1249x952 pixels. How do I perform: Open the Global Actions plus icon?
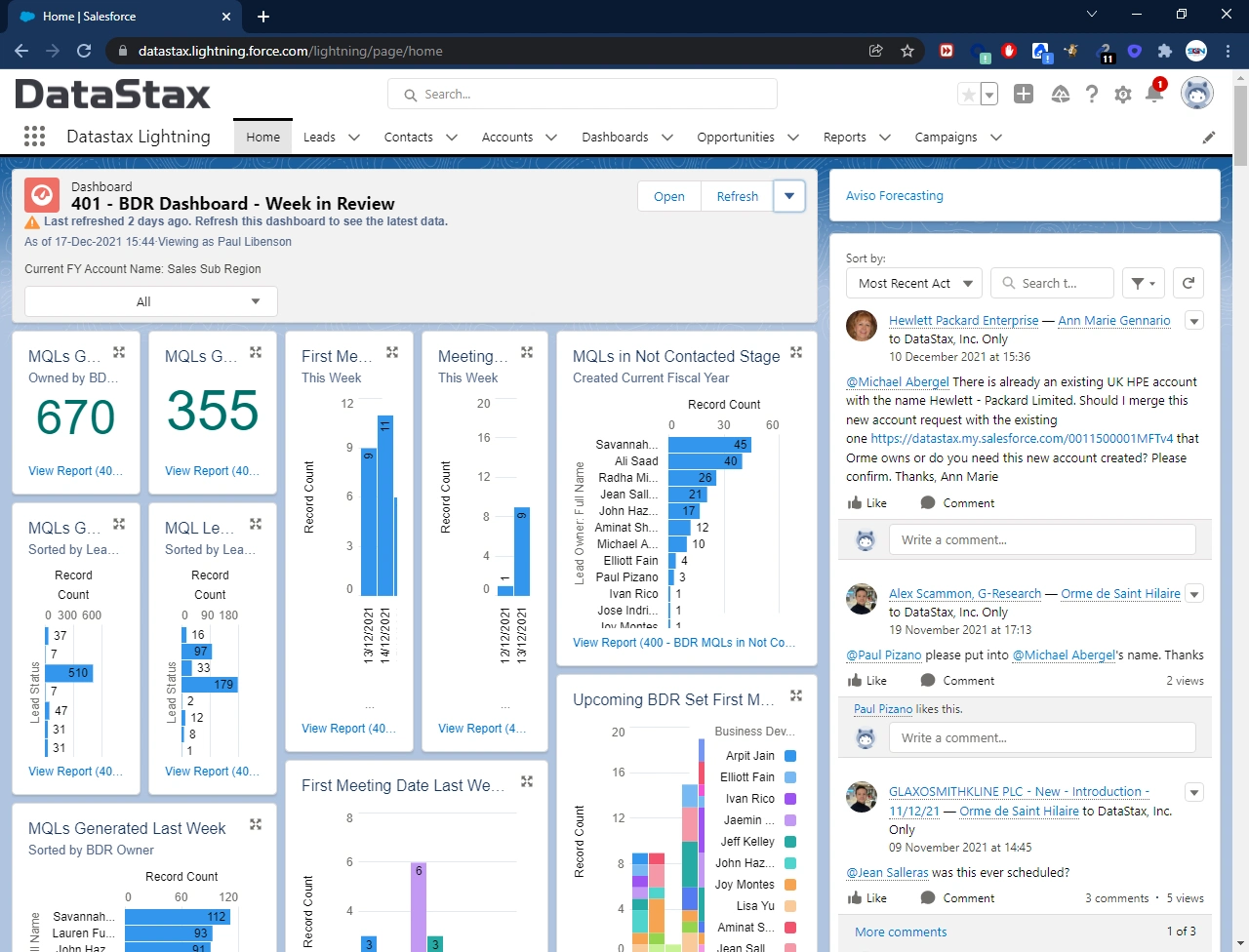click(1024, 94)
